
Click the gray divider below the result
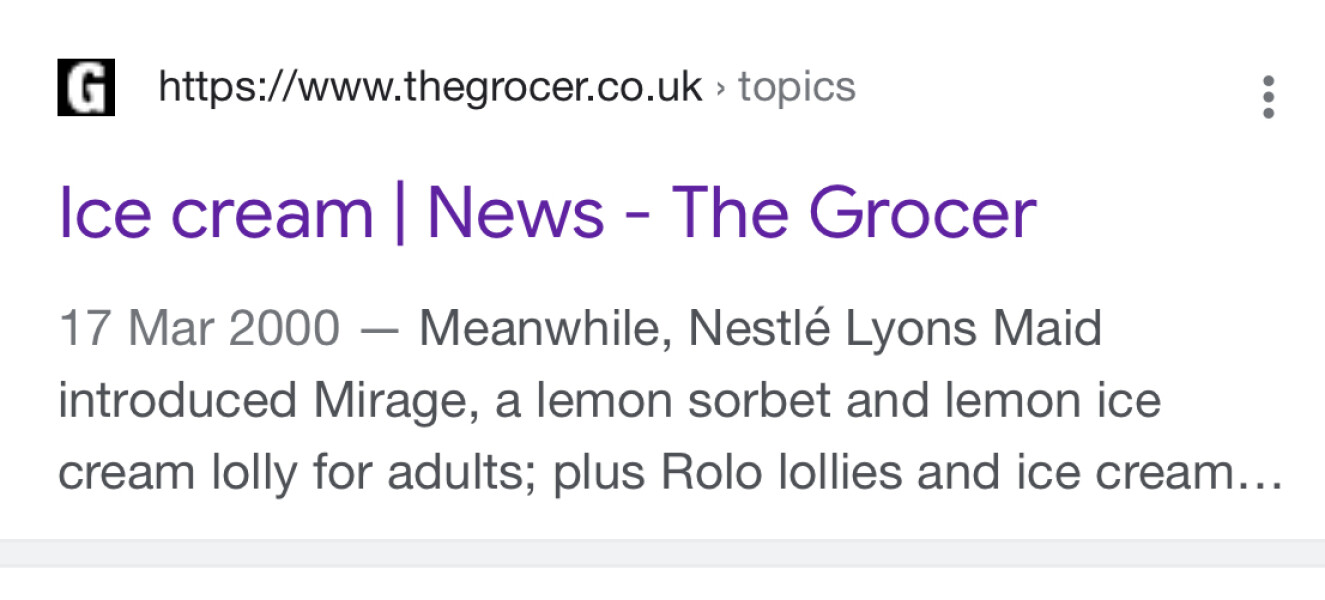tap(662, 552)
